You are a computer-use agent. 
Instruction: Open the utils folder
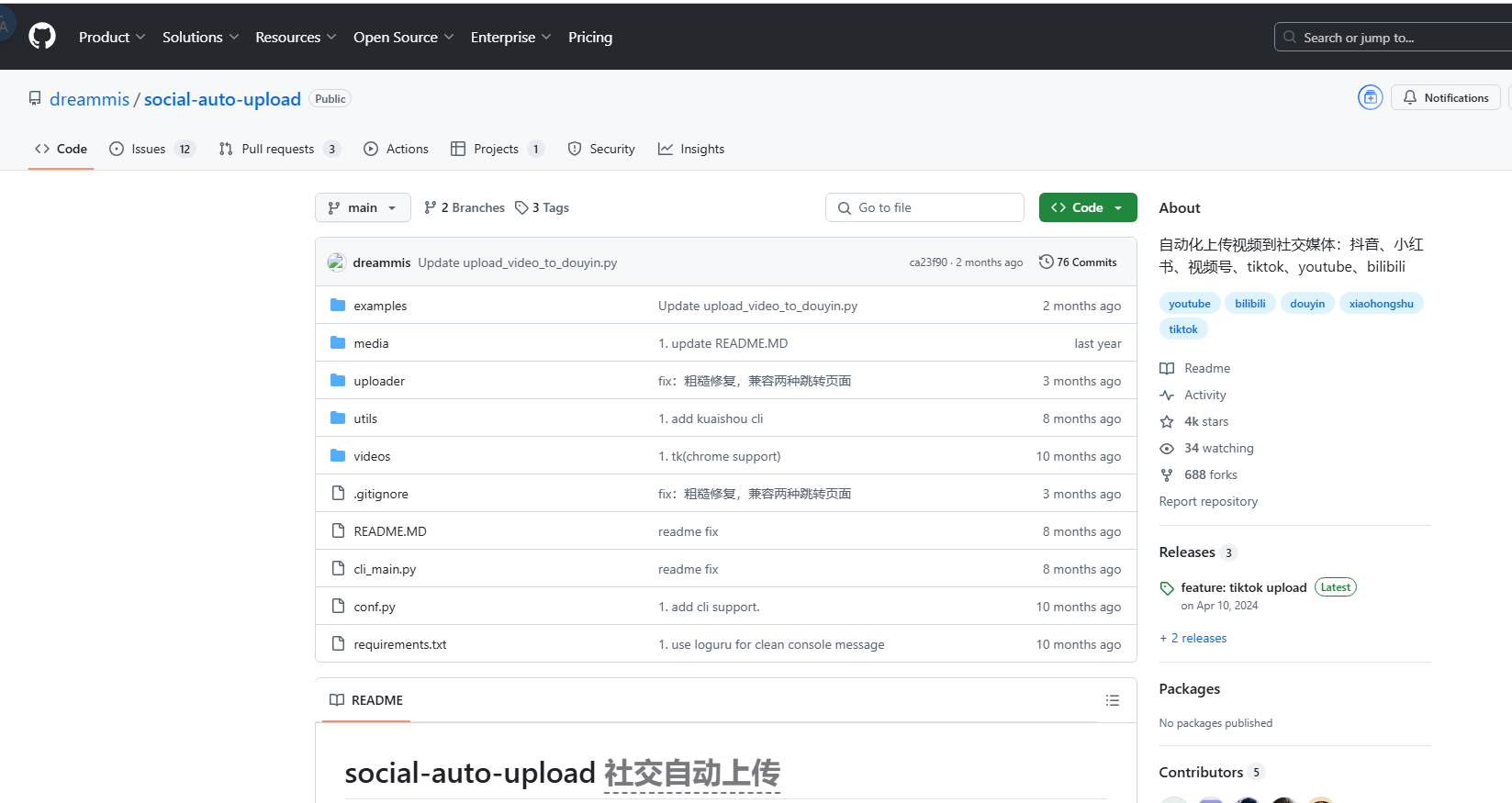click(x=365, y=418)
